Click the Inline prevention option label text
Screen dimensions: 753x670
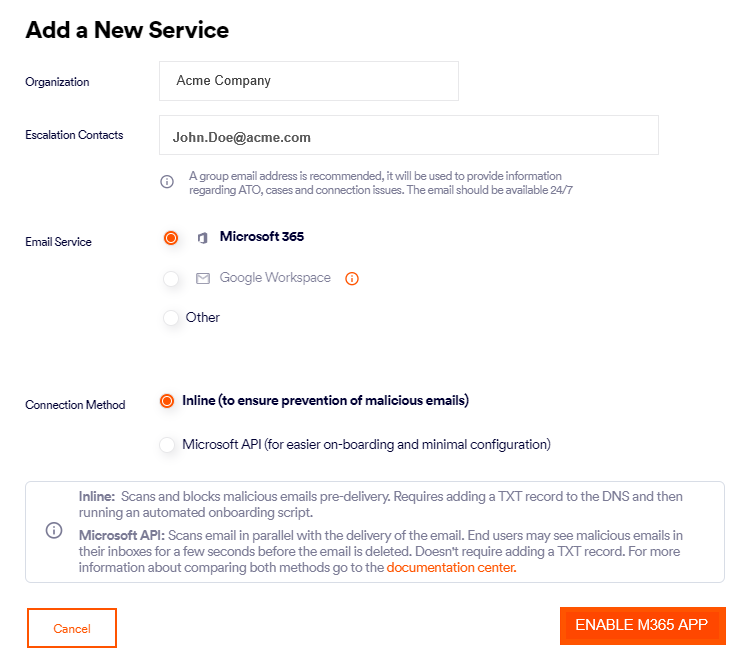point(325,401)
